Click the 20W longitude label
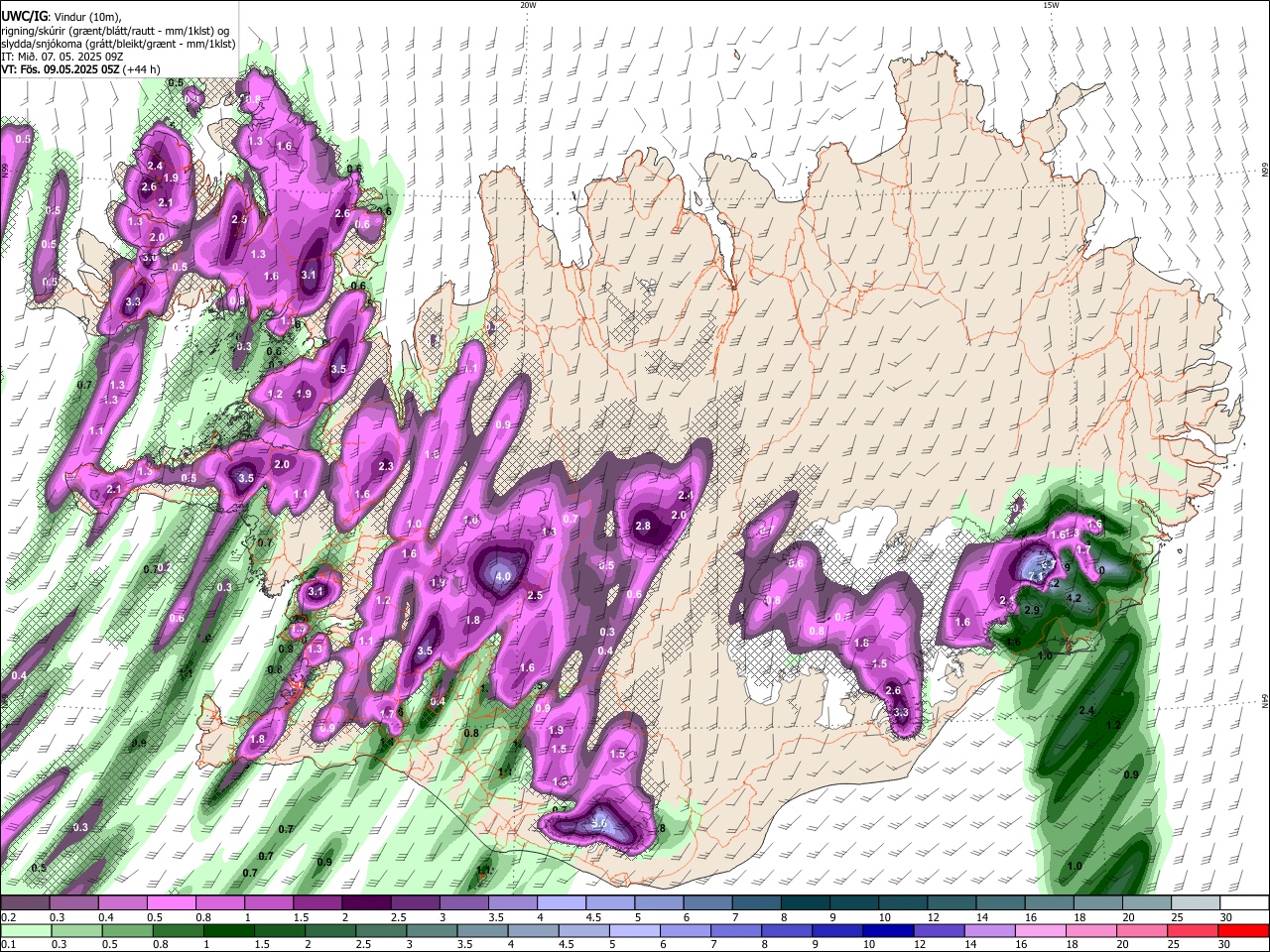 (528, 5)
